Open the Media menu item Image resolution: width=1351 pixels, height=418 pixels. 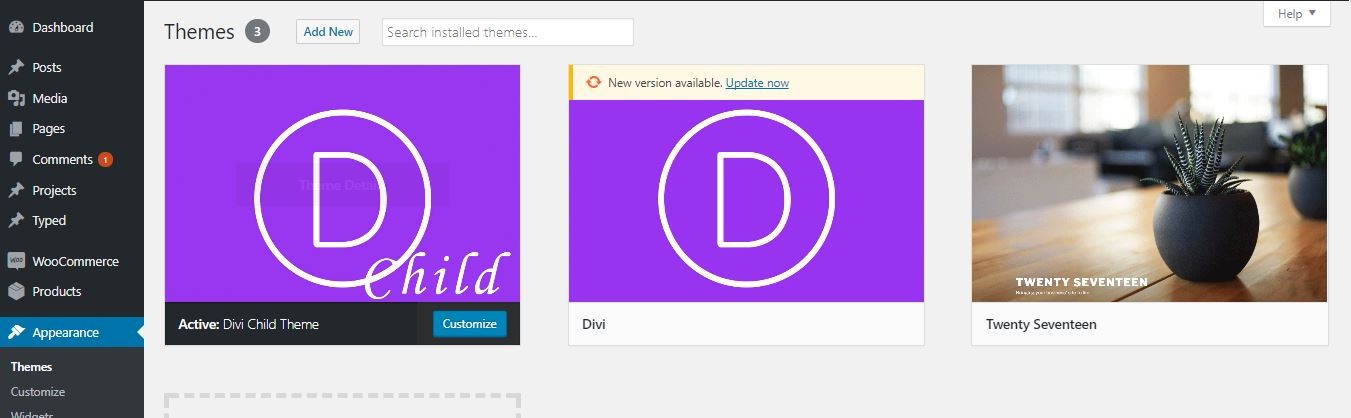click(72, 98)
